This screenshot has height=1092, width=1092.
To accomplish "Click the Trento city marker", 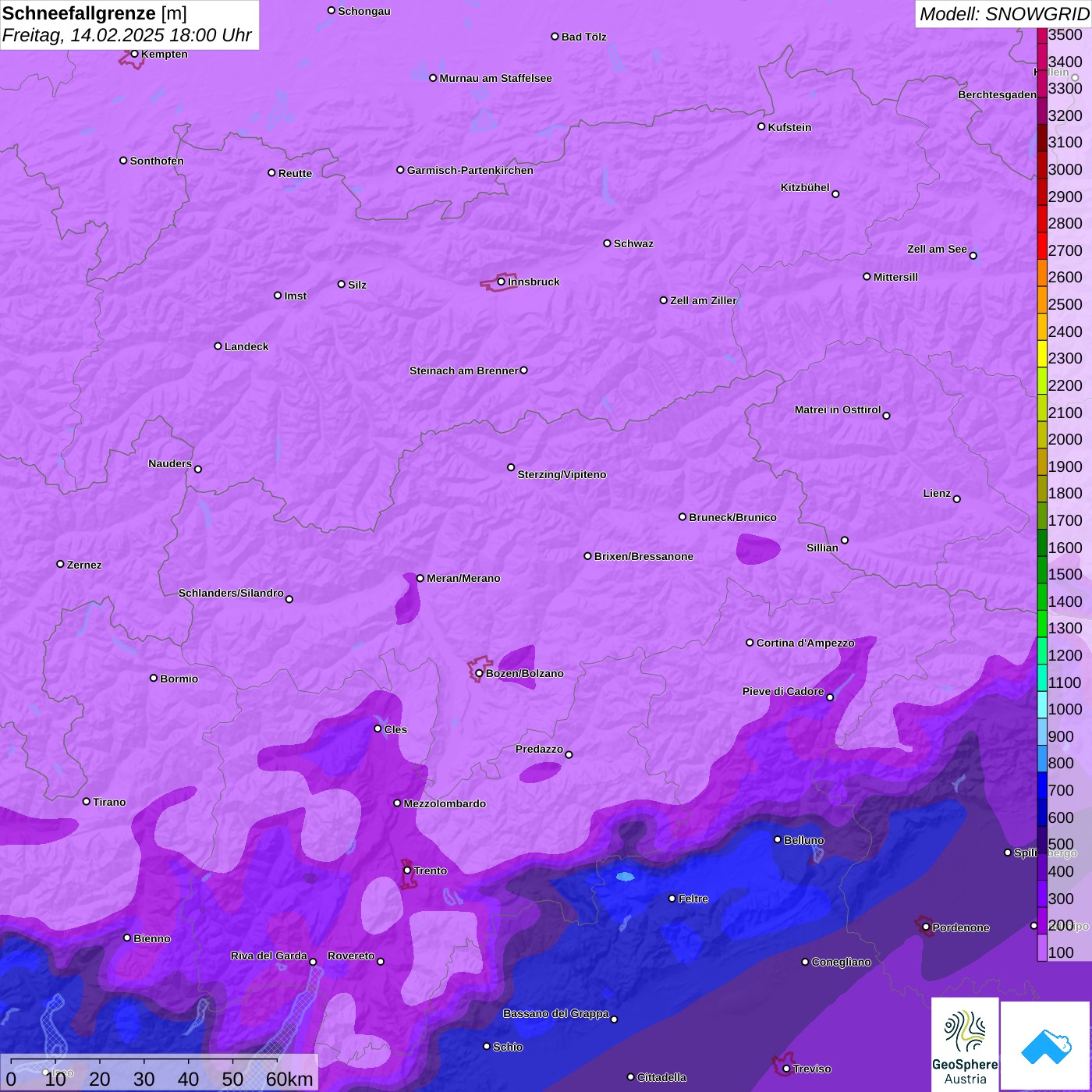I will pyautogui.click(x=407, y=870).
